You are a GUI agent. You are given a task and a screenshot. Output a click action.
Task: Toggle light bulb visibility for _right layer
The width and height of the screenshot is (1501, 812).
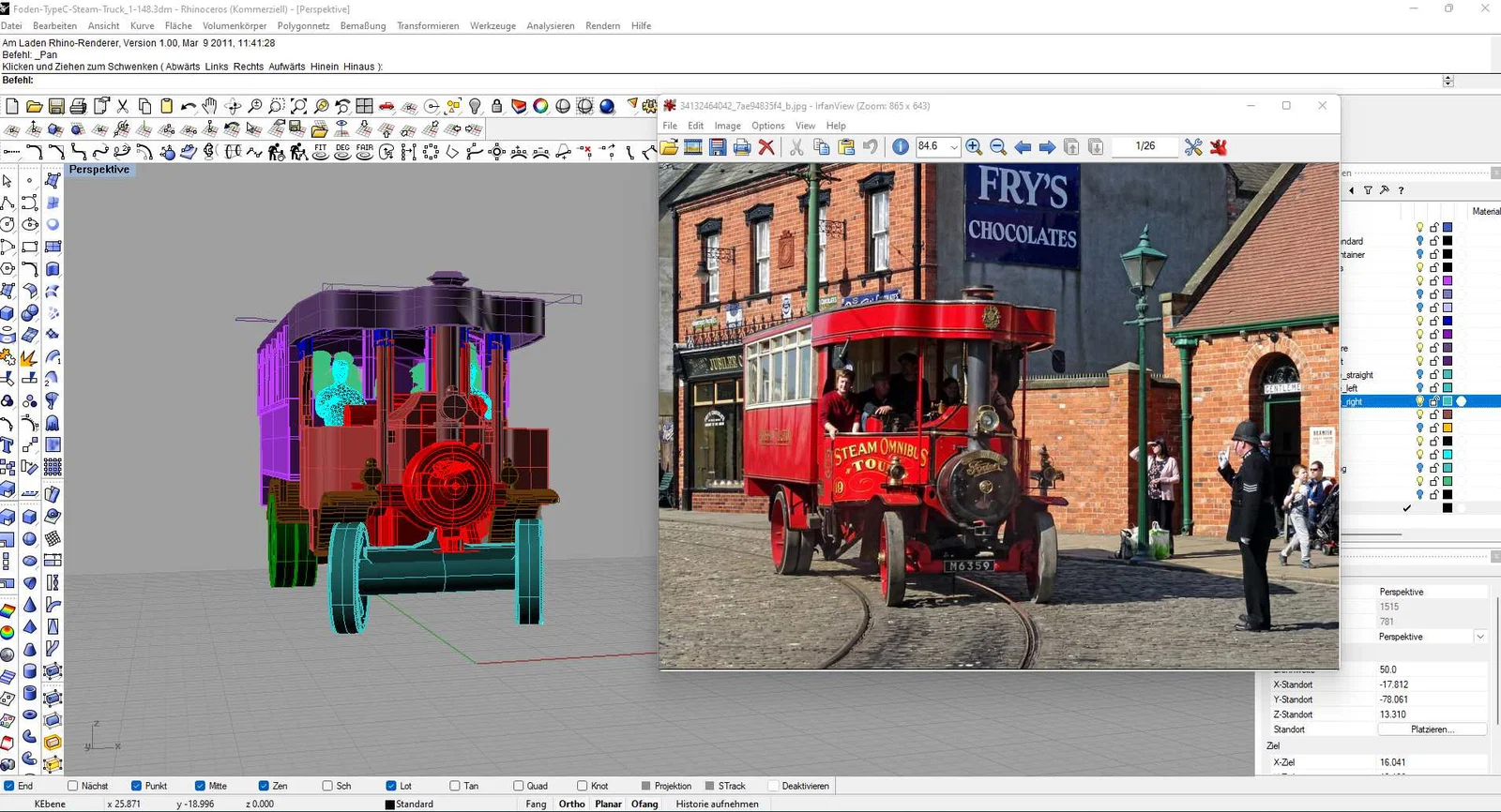click(x=1419, y=401)
